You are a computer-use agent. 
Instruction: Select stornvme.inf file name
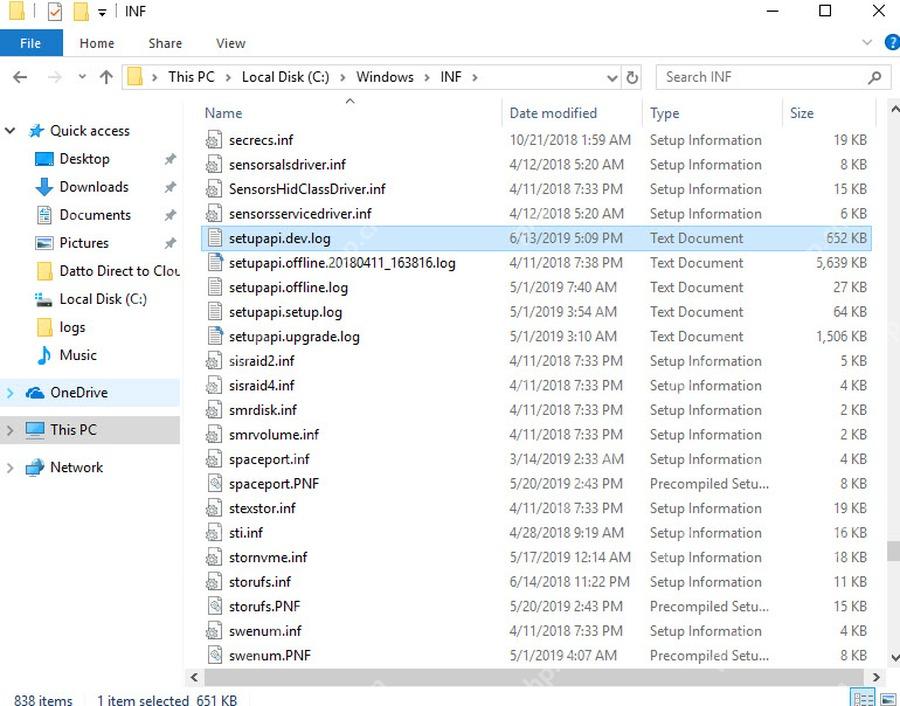tap(268, 557)
